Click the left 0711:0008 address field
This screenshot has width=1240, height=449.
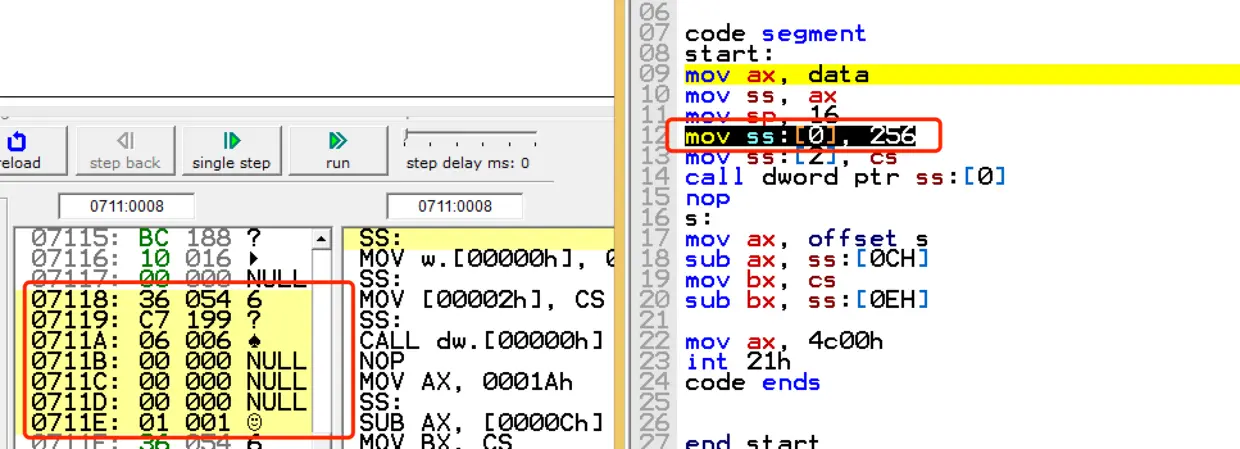point(125,206)
